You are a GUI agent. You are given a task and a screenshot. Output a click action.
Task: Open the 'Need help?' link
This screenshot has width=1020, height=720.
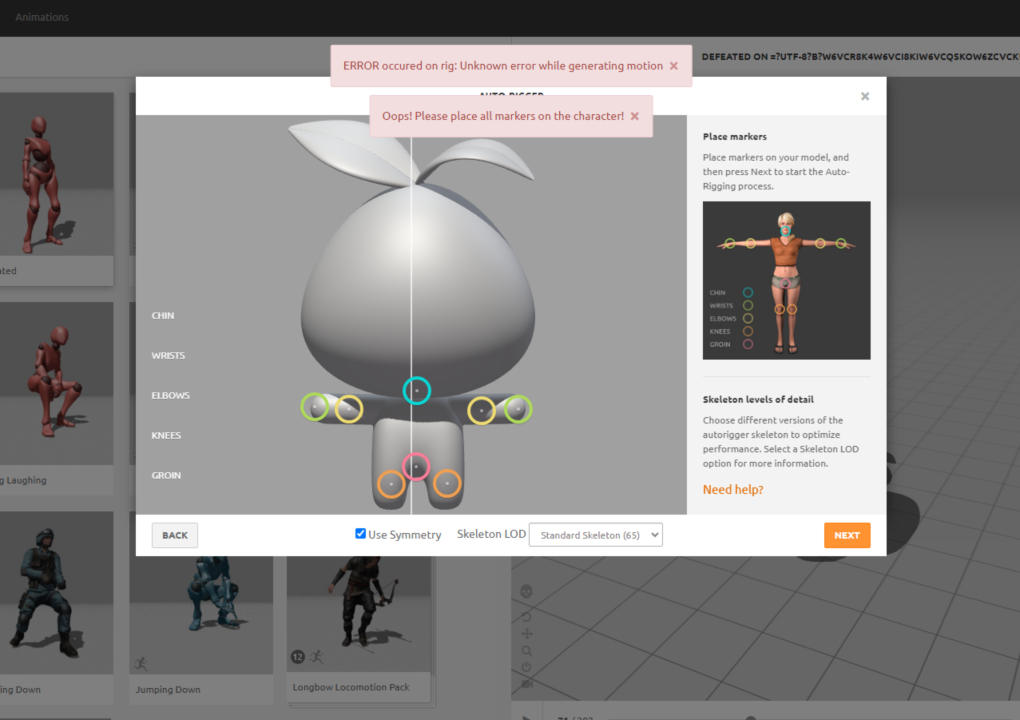tap(732, 489)
